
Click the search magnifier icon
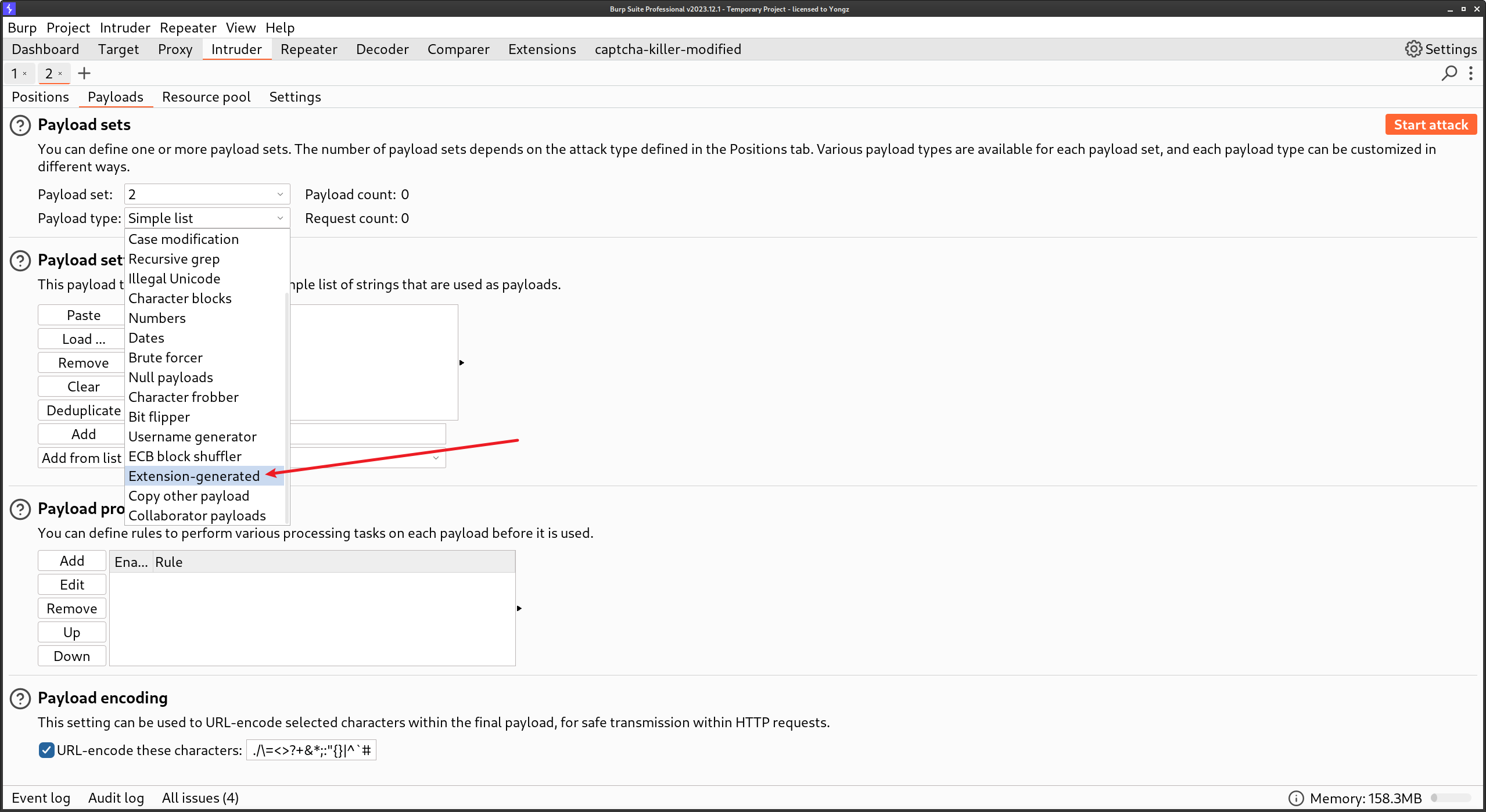1449,73
